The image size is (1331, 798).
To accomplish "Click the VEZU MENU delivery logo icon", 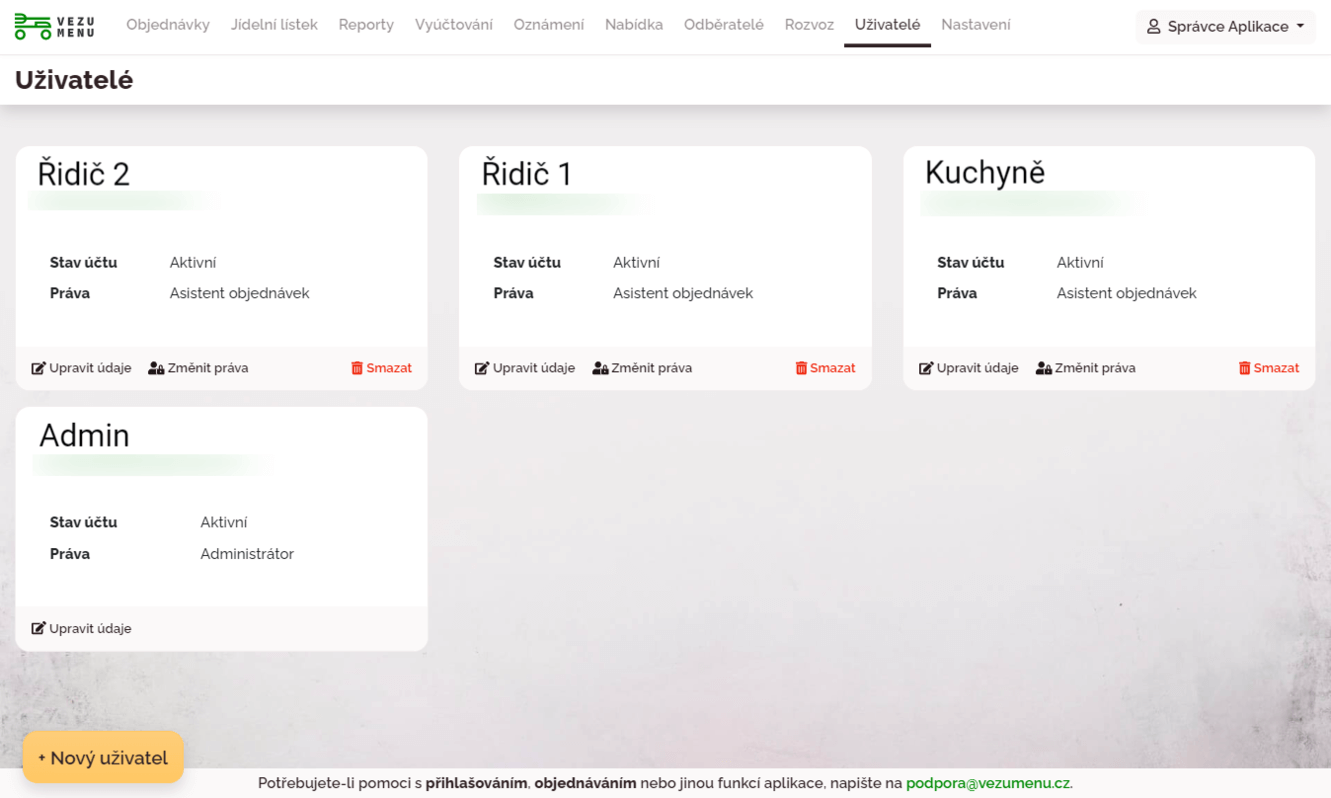I will tap(33, 26).
